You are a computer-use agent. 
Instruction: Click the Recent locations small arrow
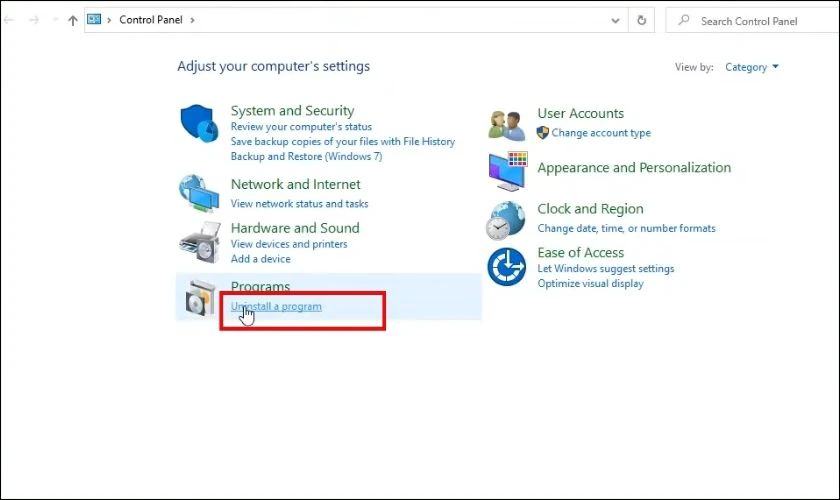coord(54,20)
